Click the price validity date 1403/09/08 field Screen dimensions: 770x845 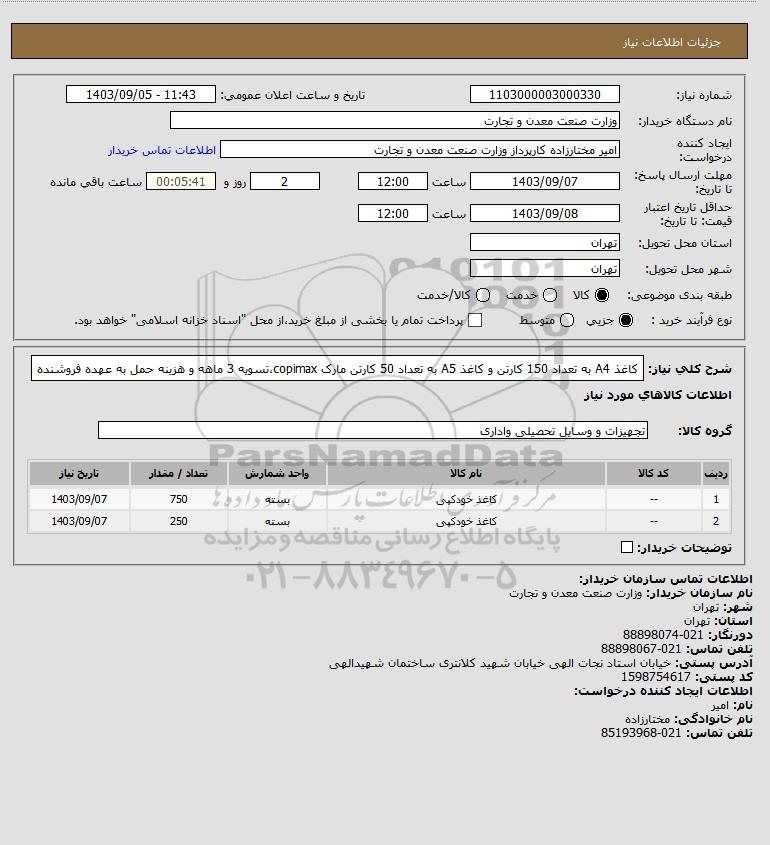coord(545,213)
